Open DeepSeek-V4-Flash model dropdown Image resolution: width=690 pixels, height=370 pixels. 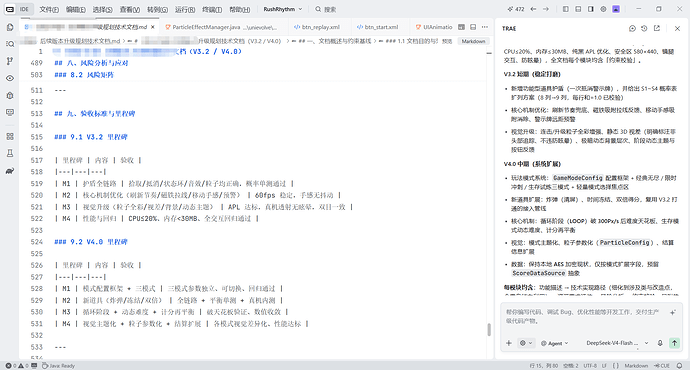click(617, 343)
